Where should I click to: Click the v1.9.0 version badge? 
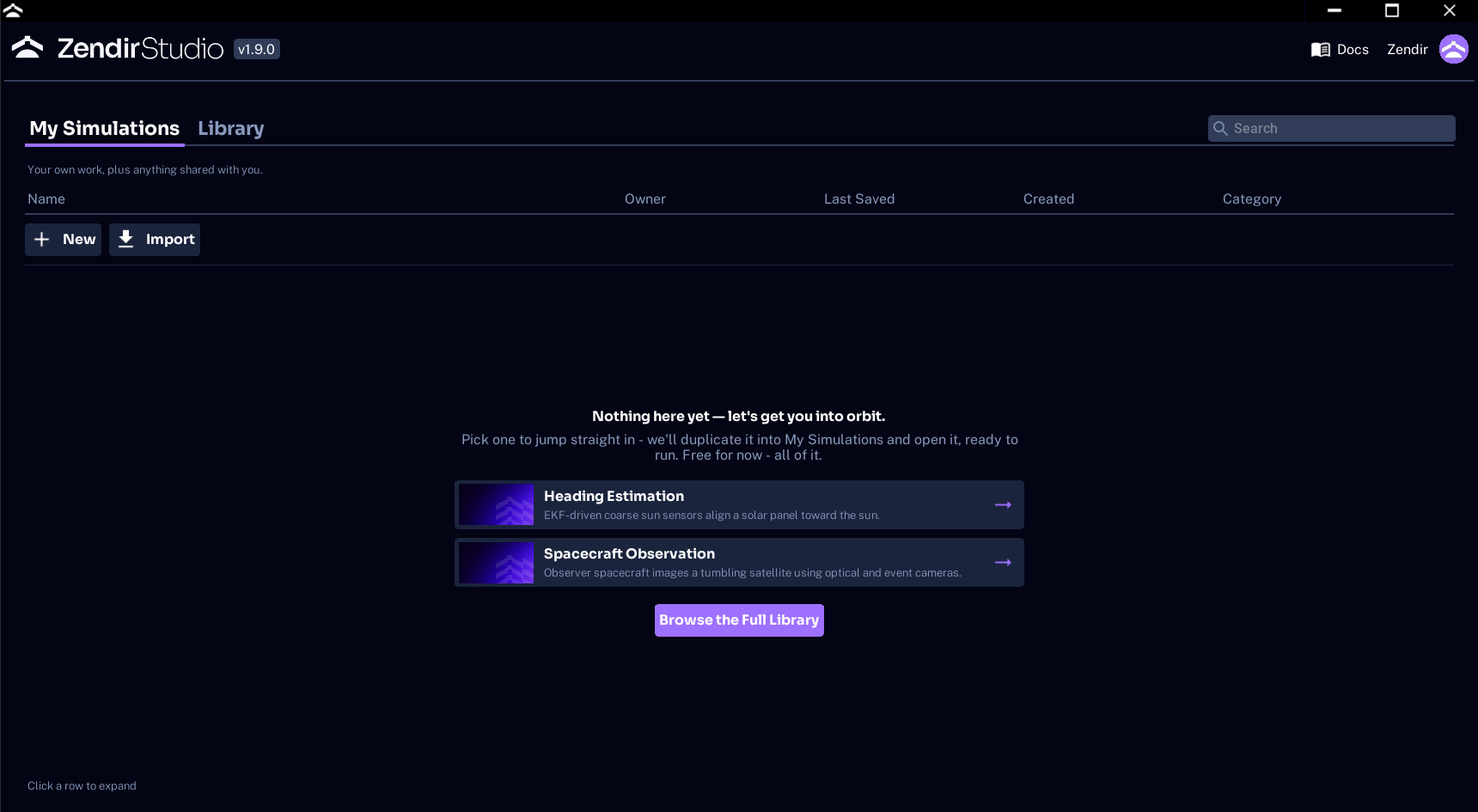pos(257,49)
